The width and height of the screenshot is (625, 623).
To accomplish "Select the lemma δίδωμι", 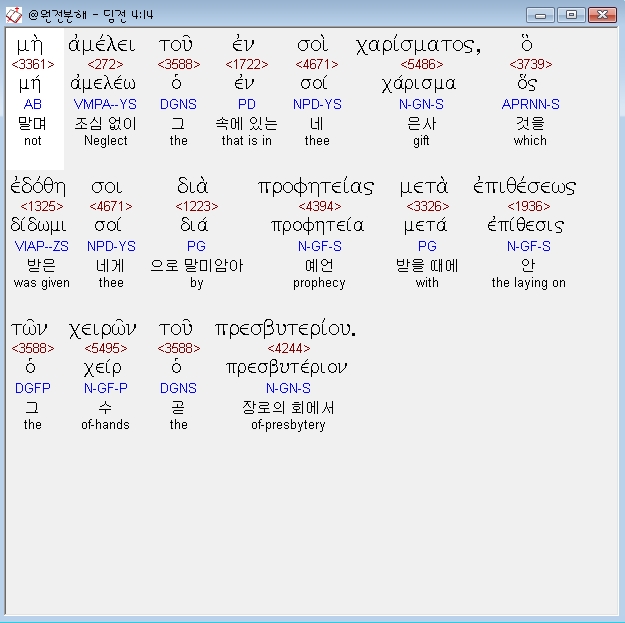I will click(x=38, y=226).
